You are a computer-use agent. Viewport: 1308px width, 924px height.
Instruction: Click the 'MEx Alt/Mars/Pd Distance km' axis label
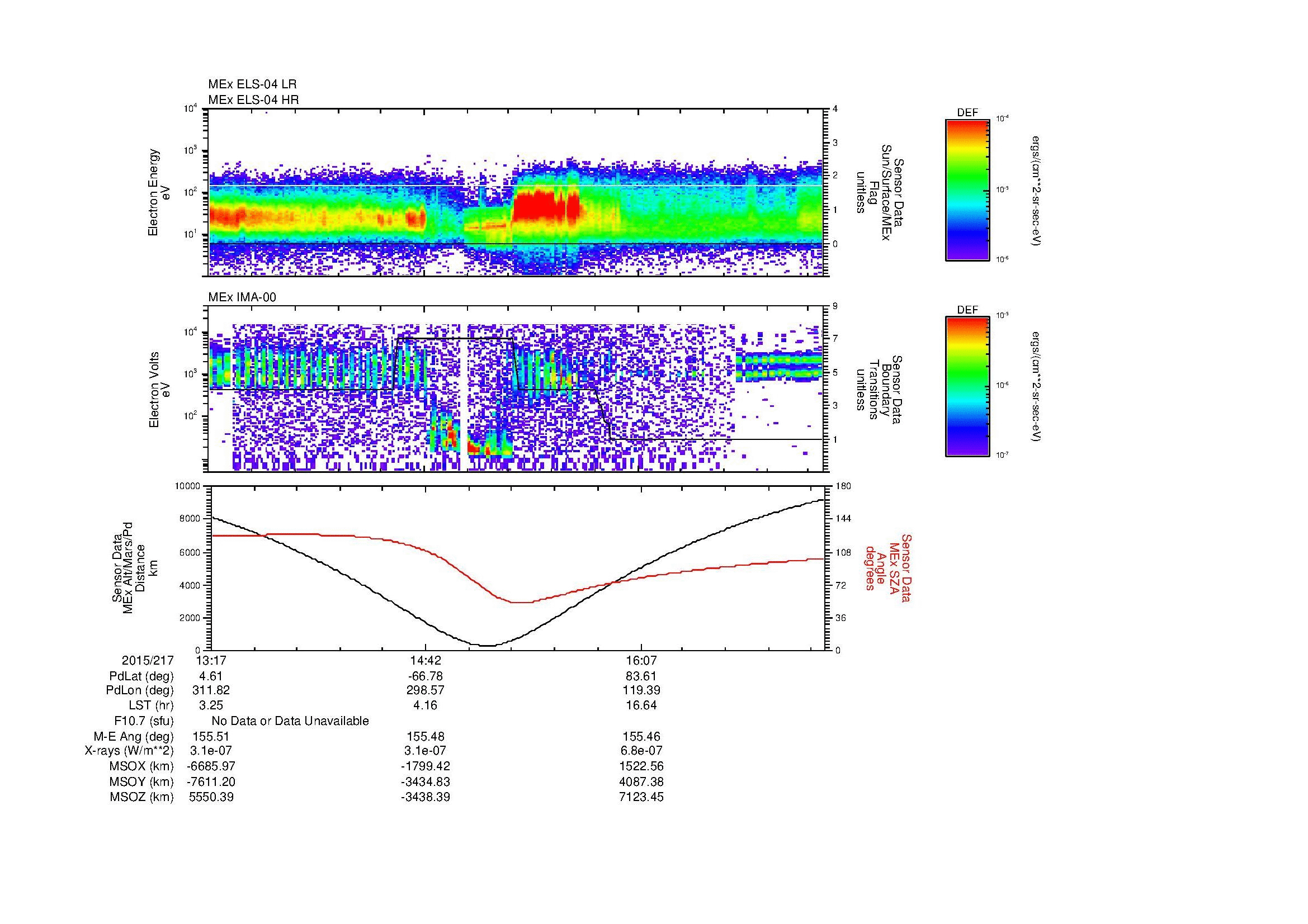coord(134,567)
